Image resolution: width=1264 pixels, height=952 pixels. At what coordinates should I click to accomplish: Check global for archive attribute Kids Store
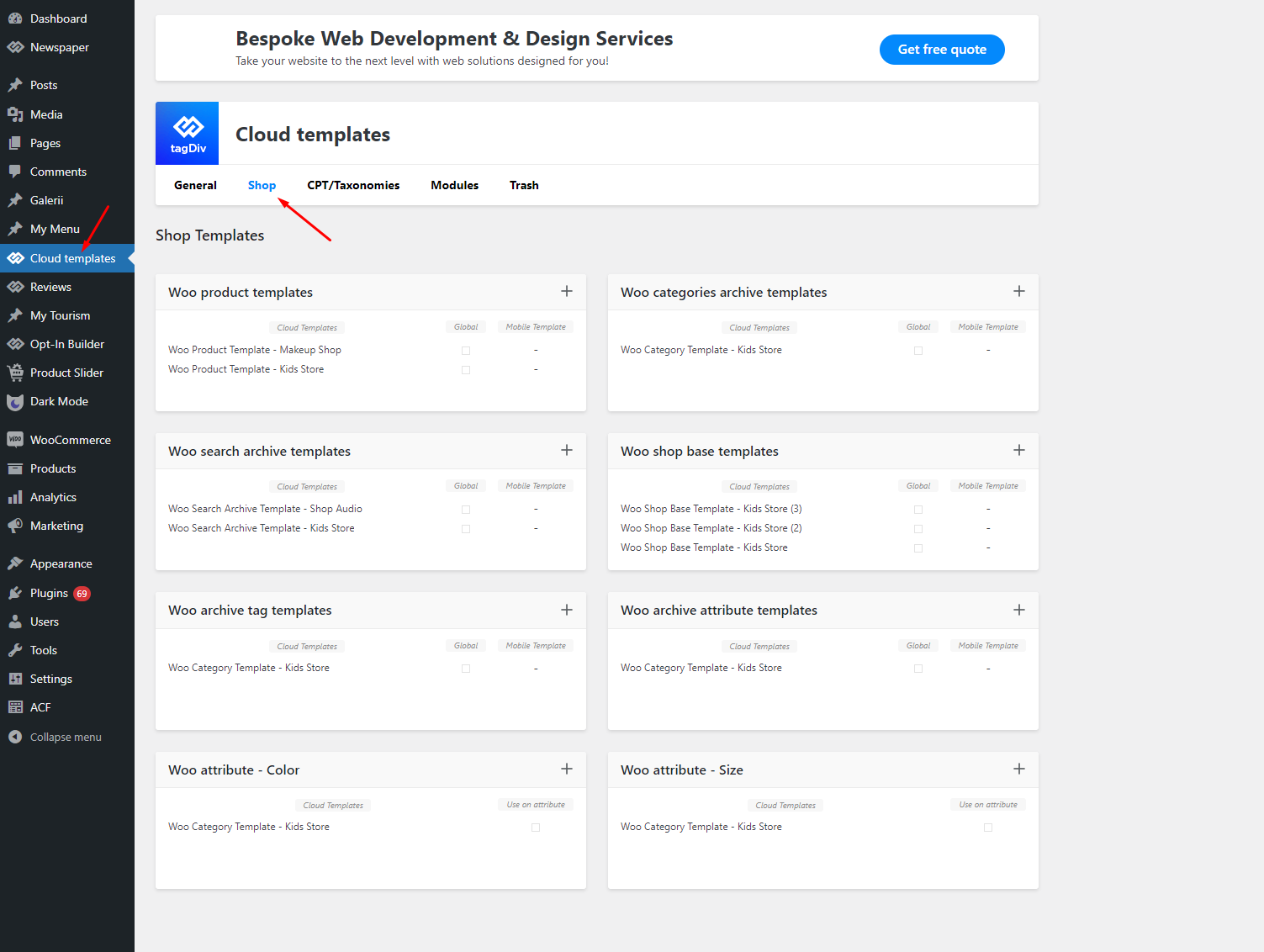pyautogui.click(x=918, y=669)
